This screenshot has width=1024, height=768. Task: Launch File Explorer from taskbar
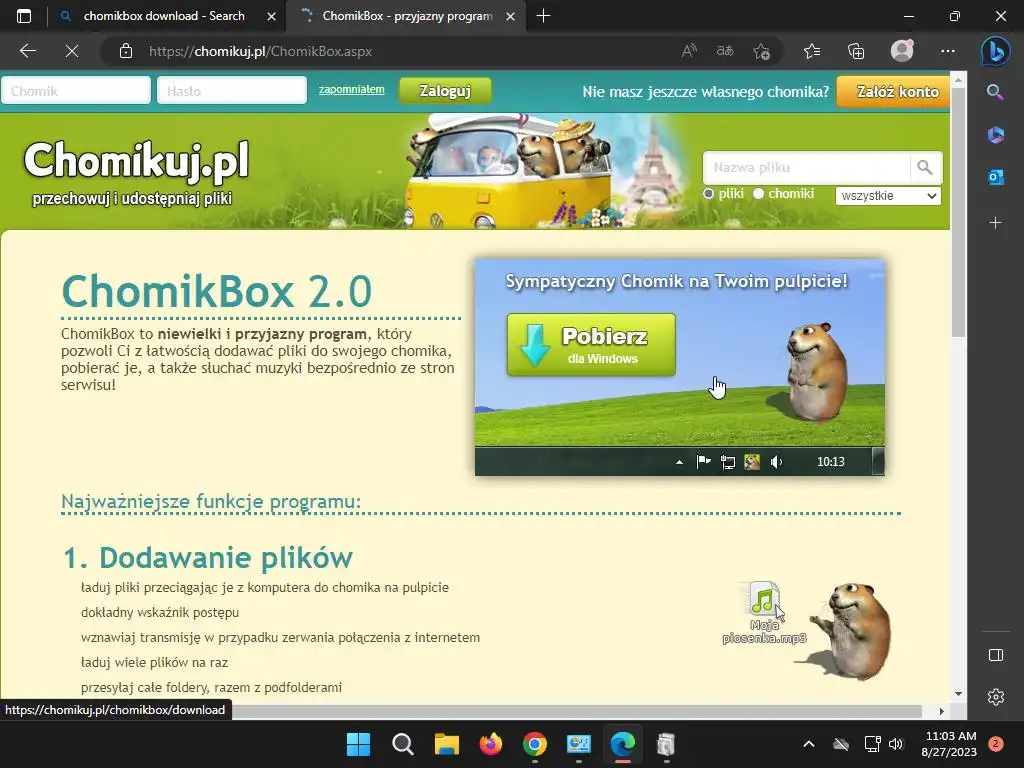point(447,744)
